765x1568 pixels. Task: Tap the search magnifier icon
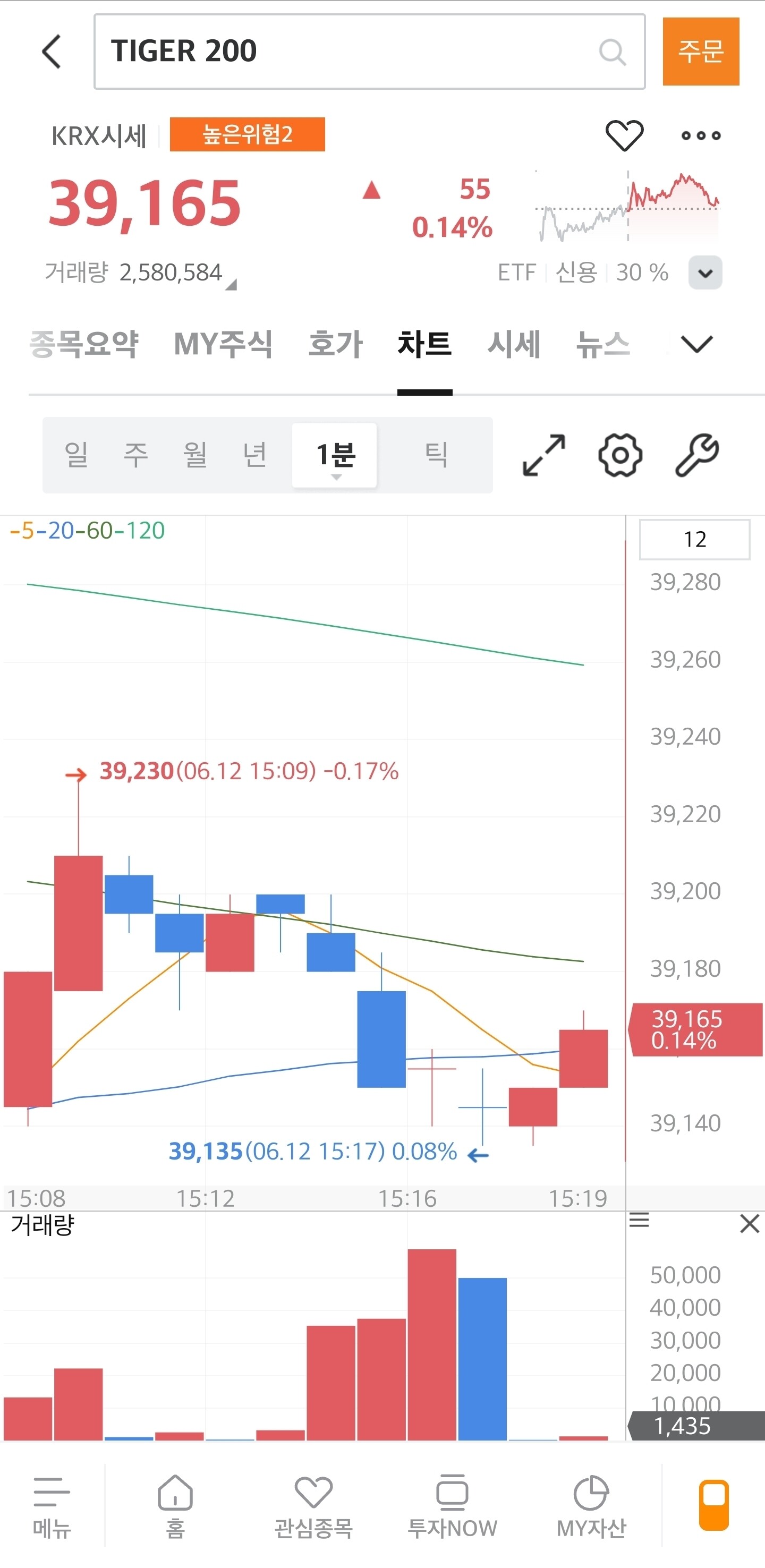tap(612, 53)
